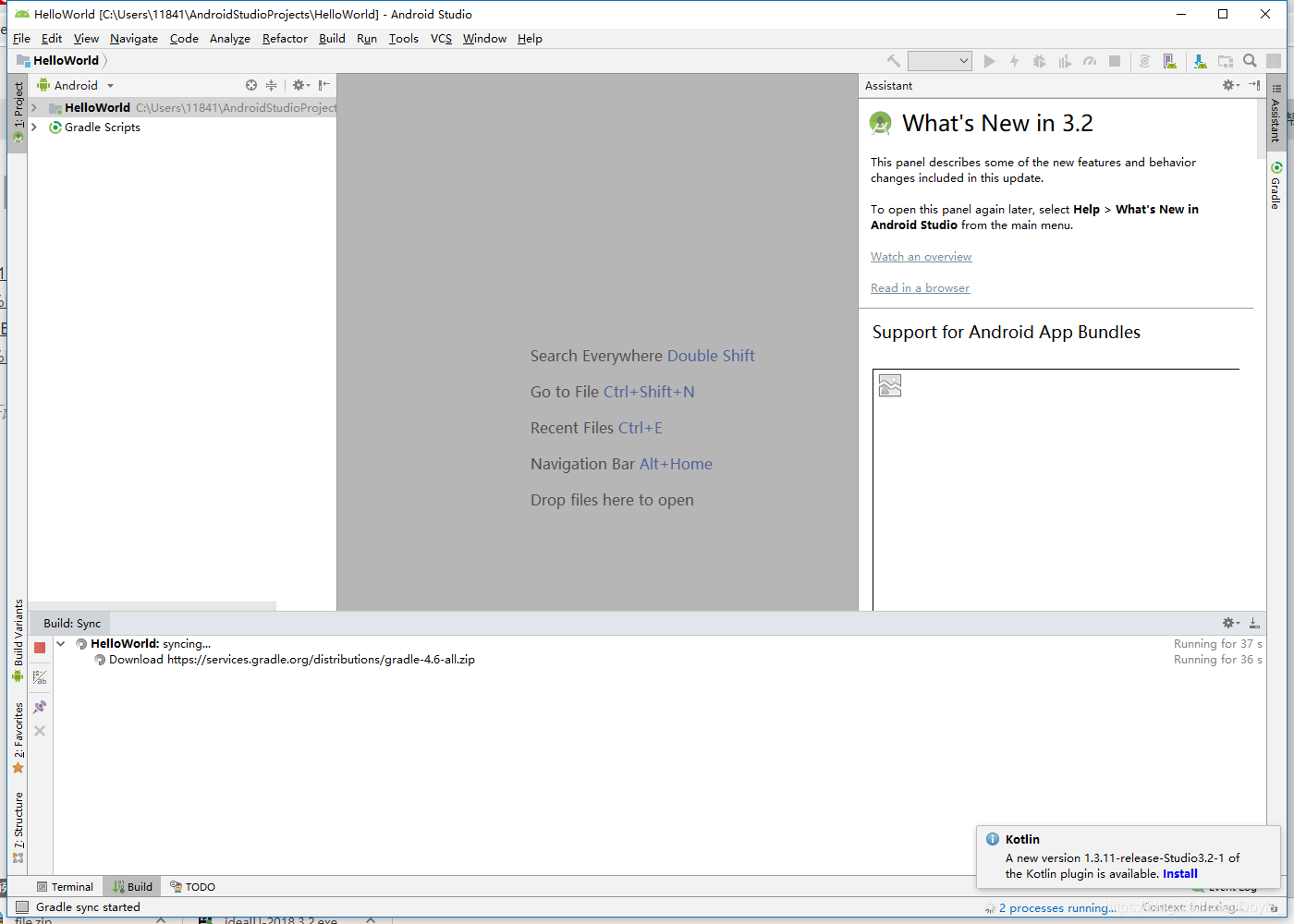
Task: Click the Run app play icon
Action: pyautogui.click(x=989, y=61)
